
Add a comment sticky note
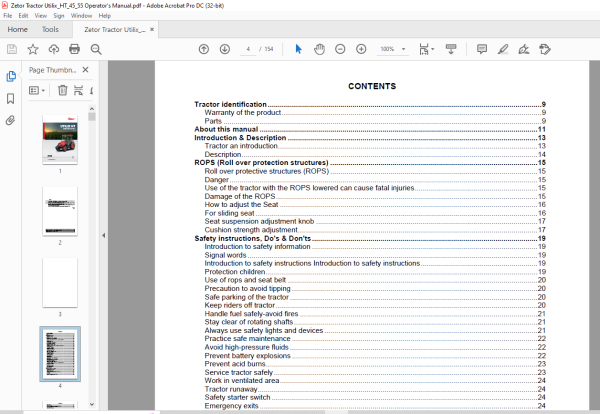(x=482, y=49)
